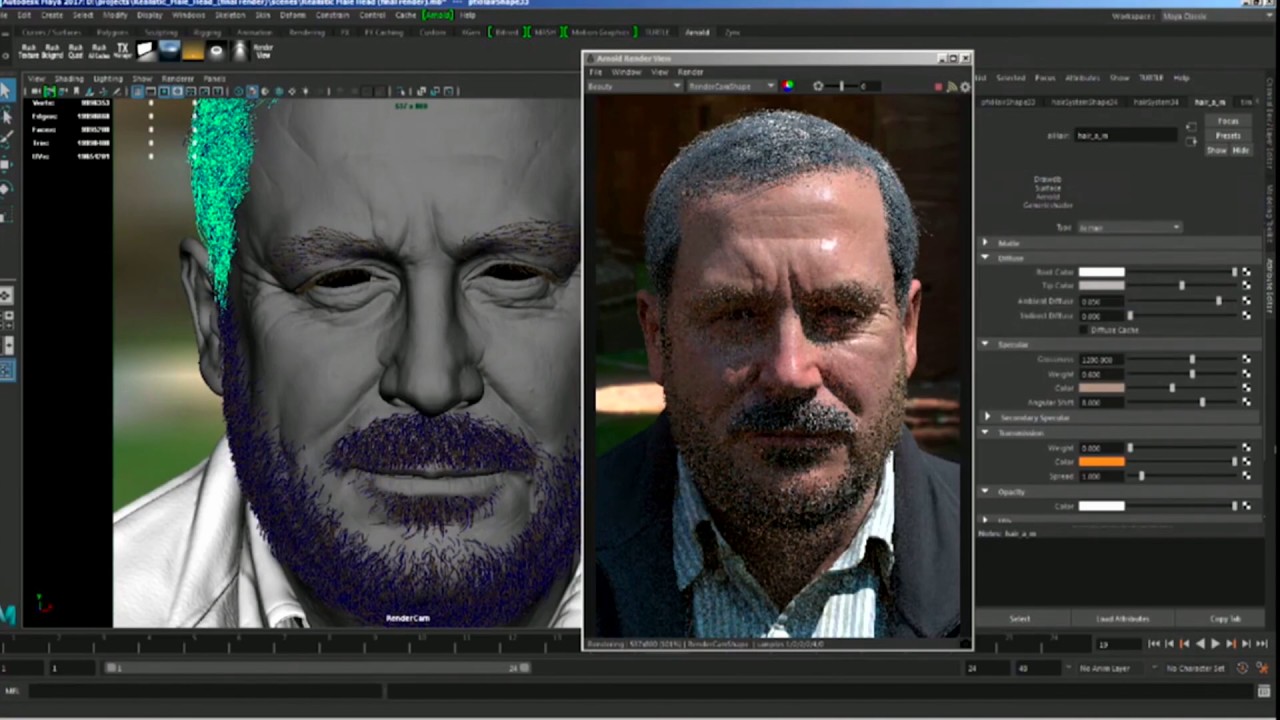1280x720 pixels.
Task: Open the Arnold menu in the menu bar
Action: 437,16
